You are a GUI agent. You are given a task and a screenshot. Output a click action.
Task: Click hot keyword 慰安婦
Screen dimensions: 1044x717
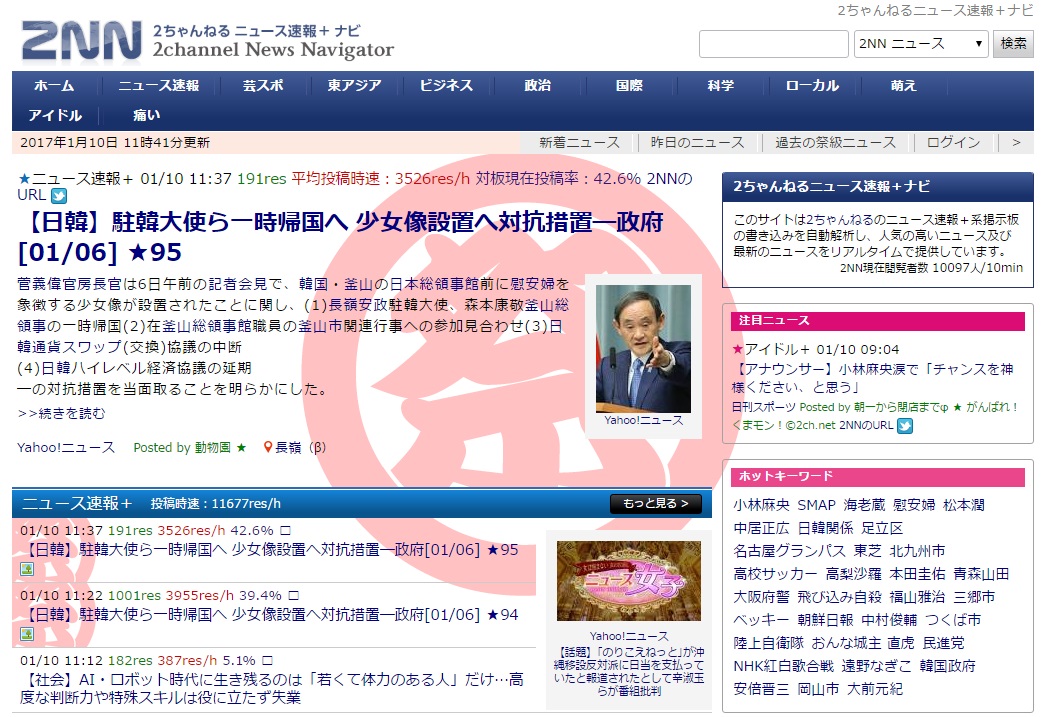click(914, 505)
